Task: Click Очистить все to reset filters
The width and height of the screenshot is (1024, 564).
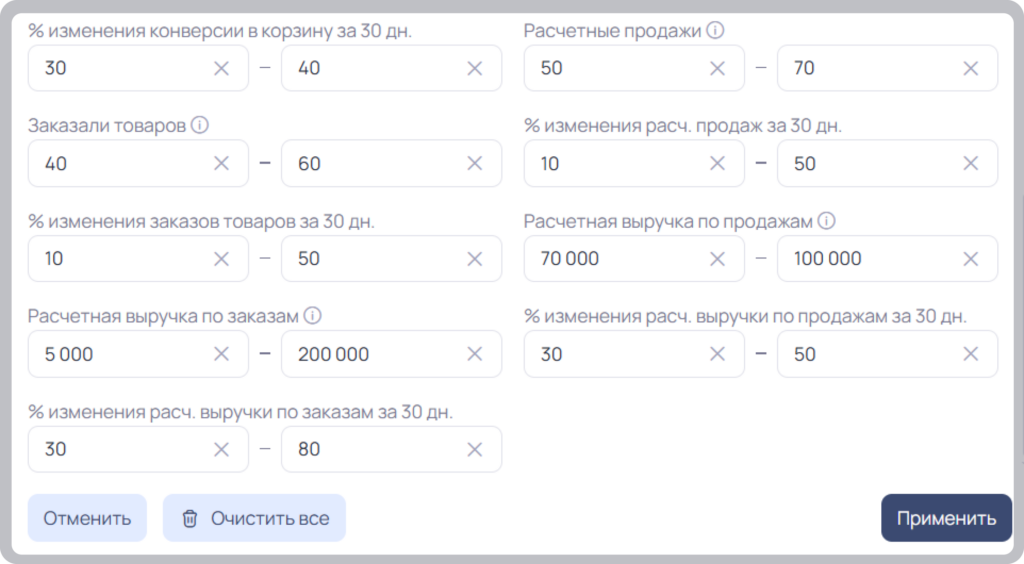Action: pyautogui.click(x=254, y=518)
